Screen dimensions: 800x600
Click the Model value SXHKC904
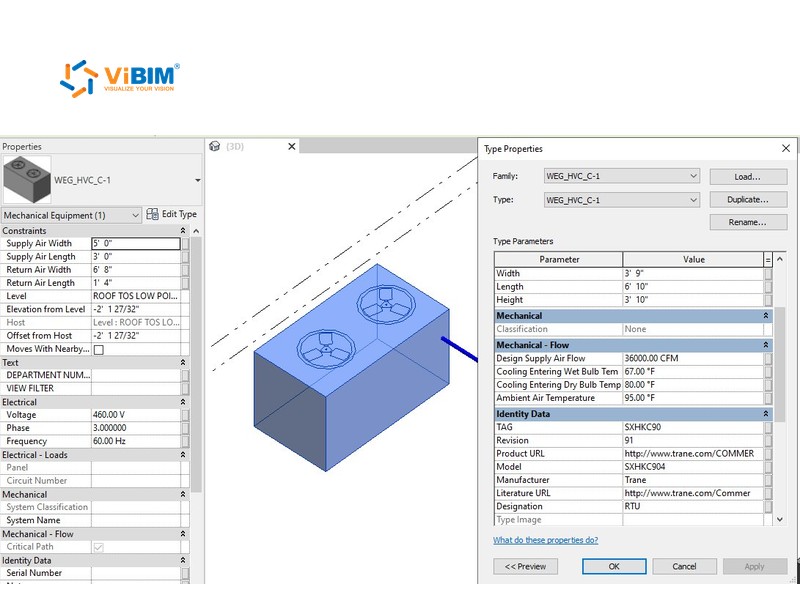(693, 467)
